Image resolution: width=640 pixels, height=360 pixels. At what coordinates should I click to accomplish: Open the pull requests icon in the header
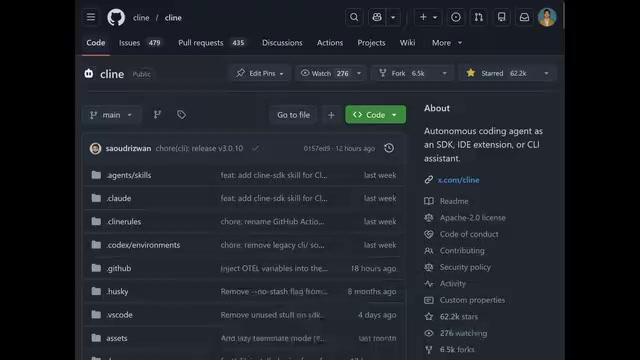click(479, 17)
